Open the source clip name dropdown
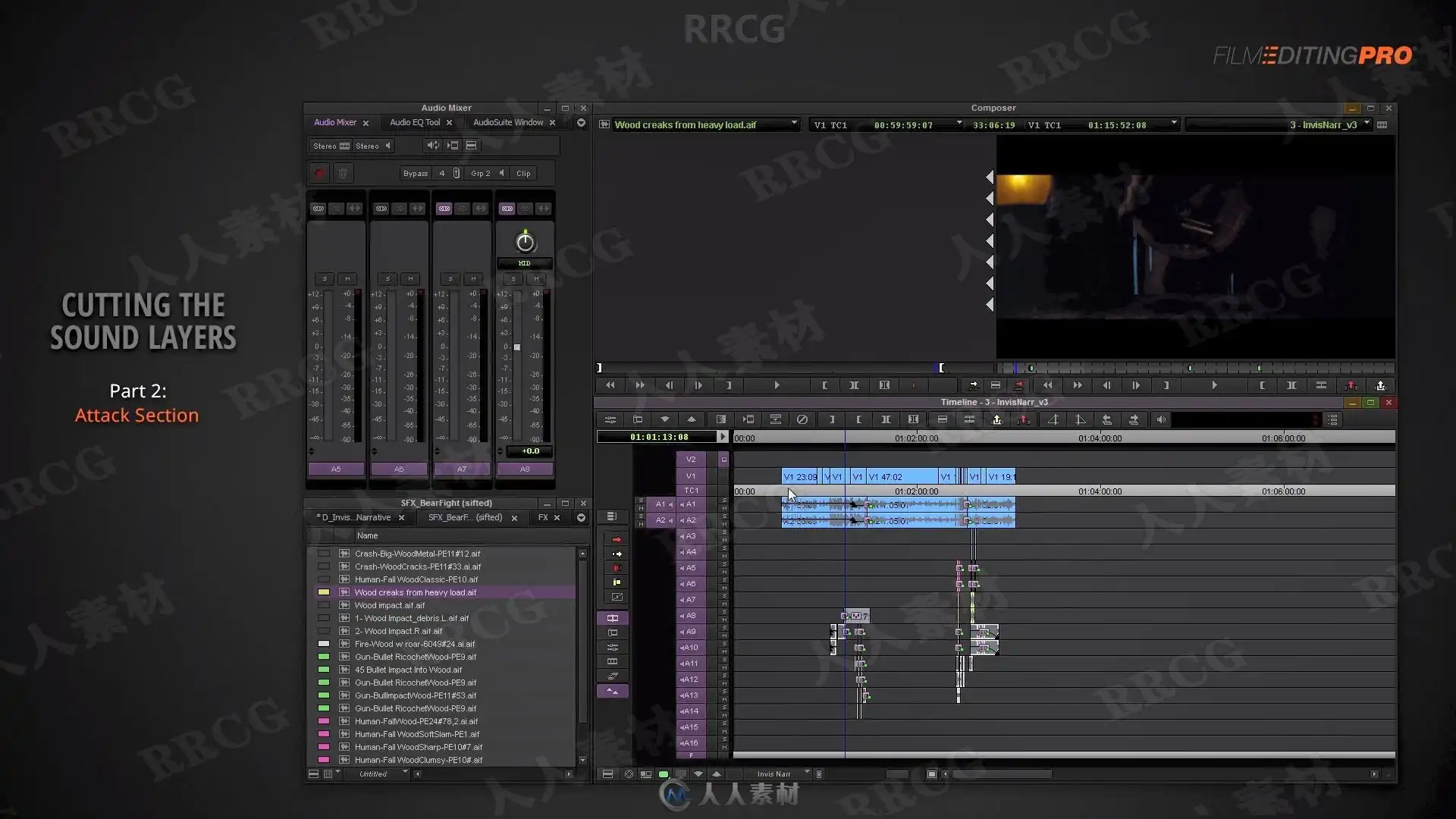 [794, 124]
